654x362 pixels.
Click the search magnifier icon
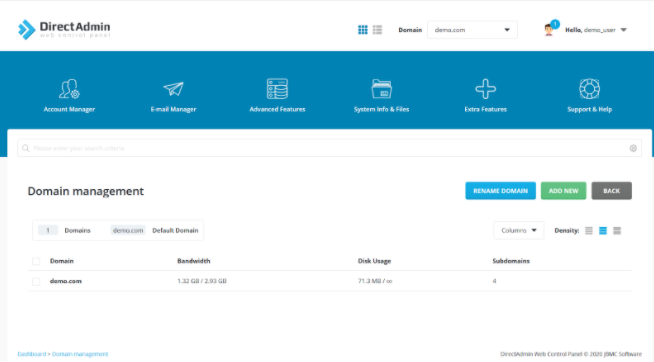point(26,148)
